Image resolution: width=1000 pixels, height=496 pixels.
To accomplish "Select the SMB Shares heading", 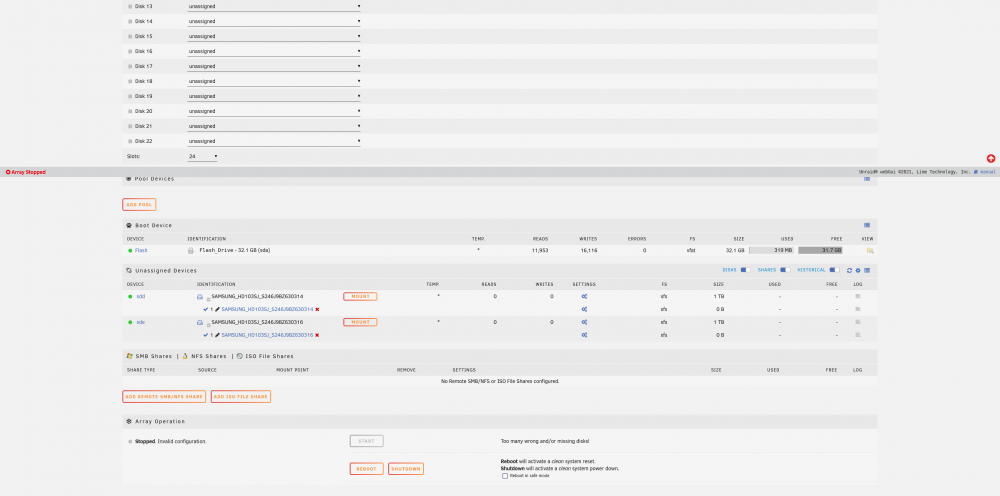I will [x=154, y=356].
